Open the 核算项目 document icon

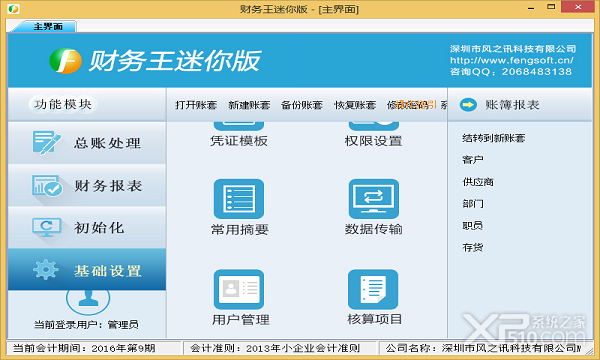pyautogui.click(x=373, y=290)
